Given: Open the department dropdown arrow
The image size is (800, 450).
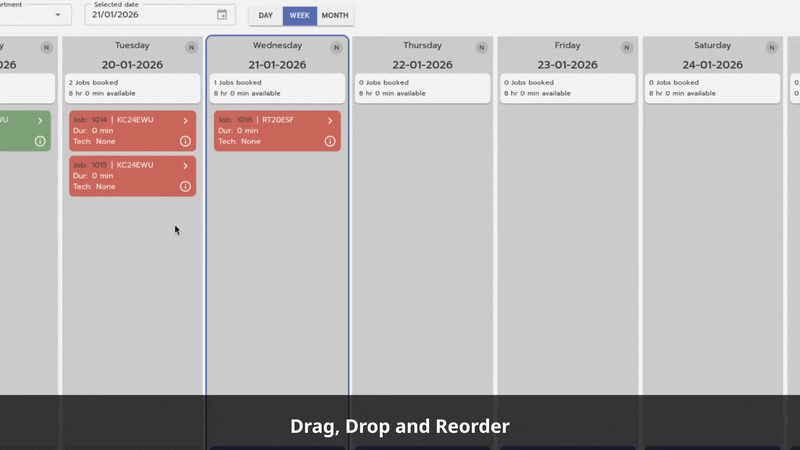Looking at the screenshot, I should click(x=58, y=15).
